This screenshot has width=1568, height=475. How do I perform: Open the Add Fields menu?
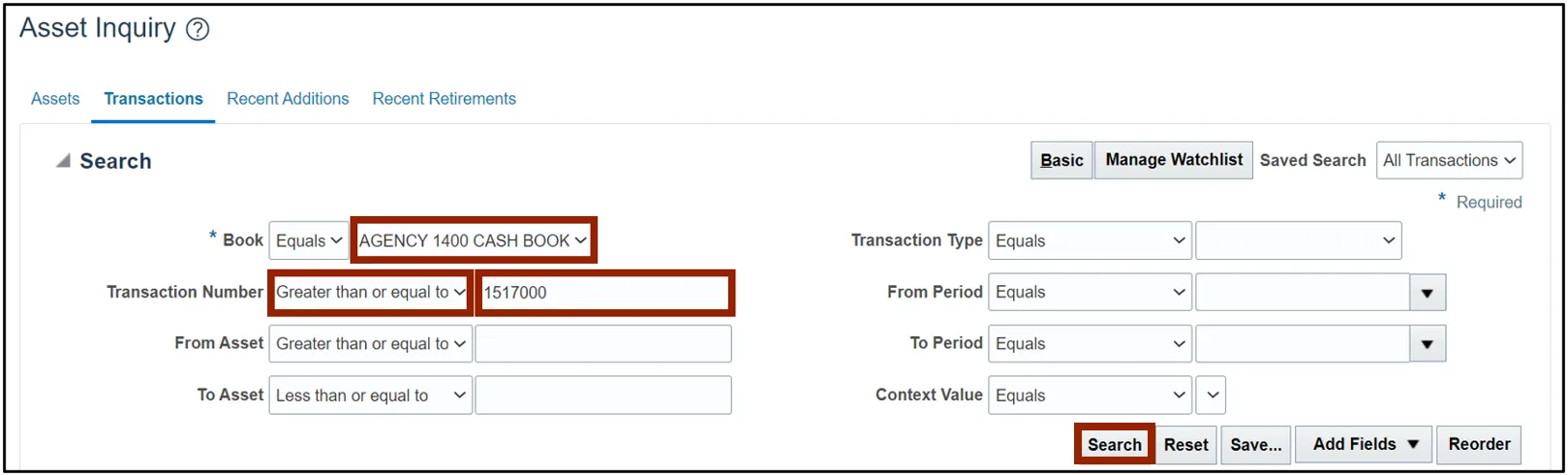pos(1365,445)
